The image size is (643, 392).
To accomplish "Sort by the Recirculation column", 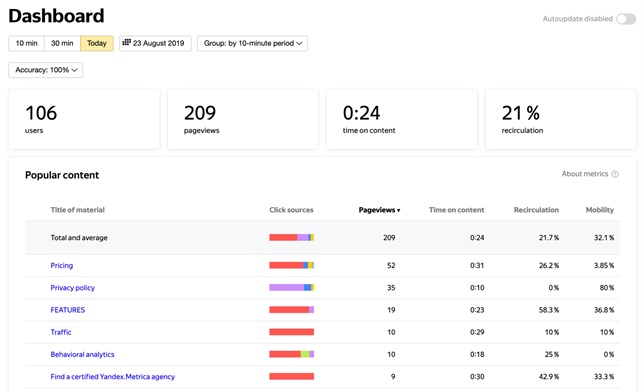I will 536,210.
